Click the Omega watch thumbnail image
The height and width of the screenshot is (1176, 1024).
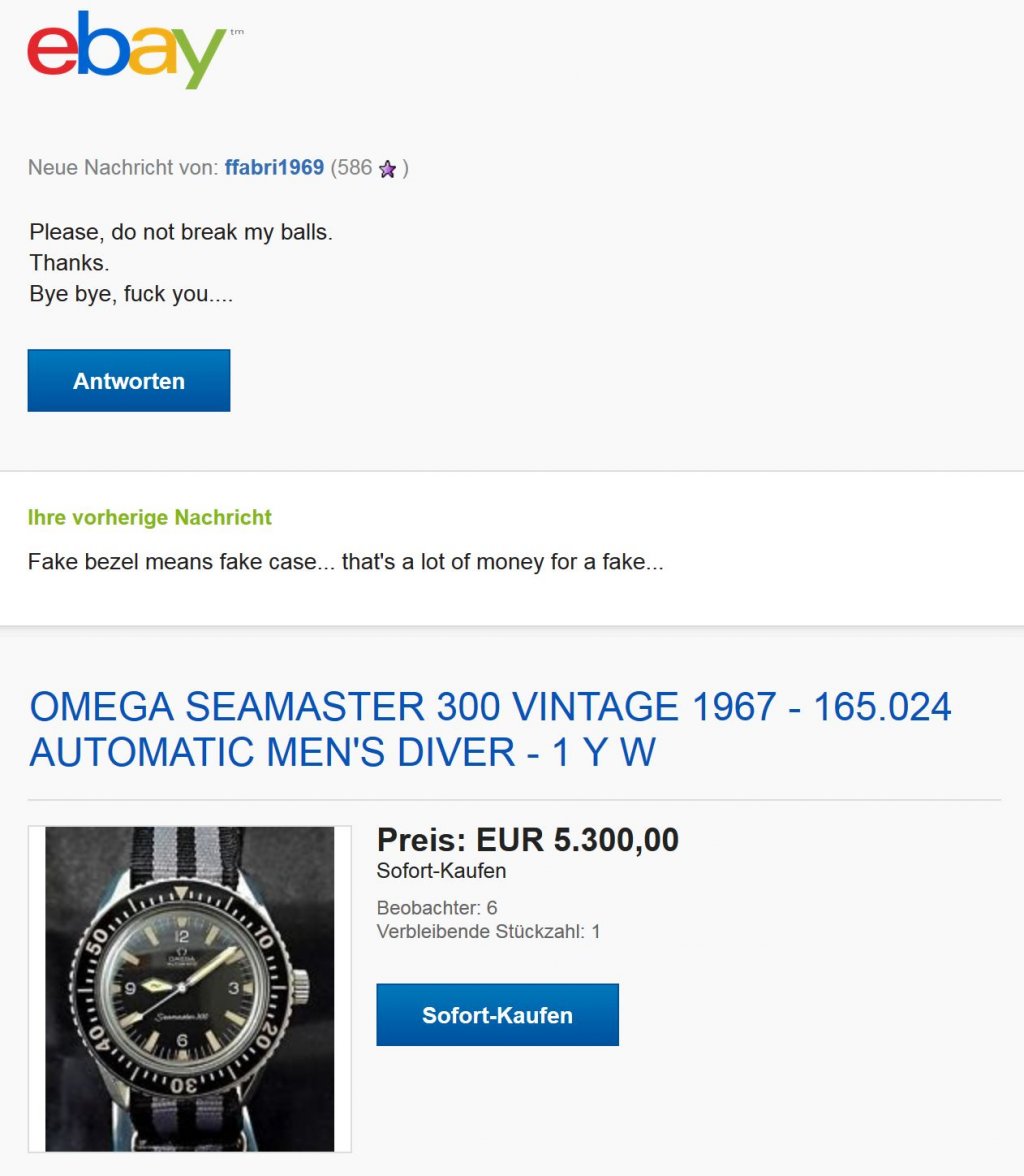coord(190,988)
